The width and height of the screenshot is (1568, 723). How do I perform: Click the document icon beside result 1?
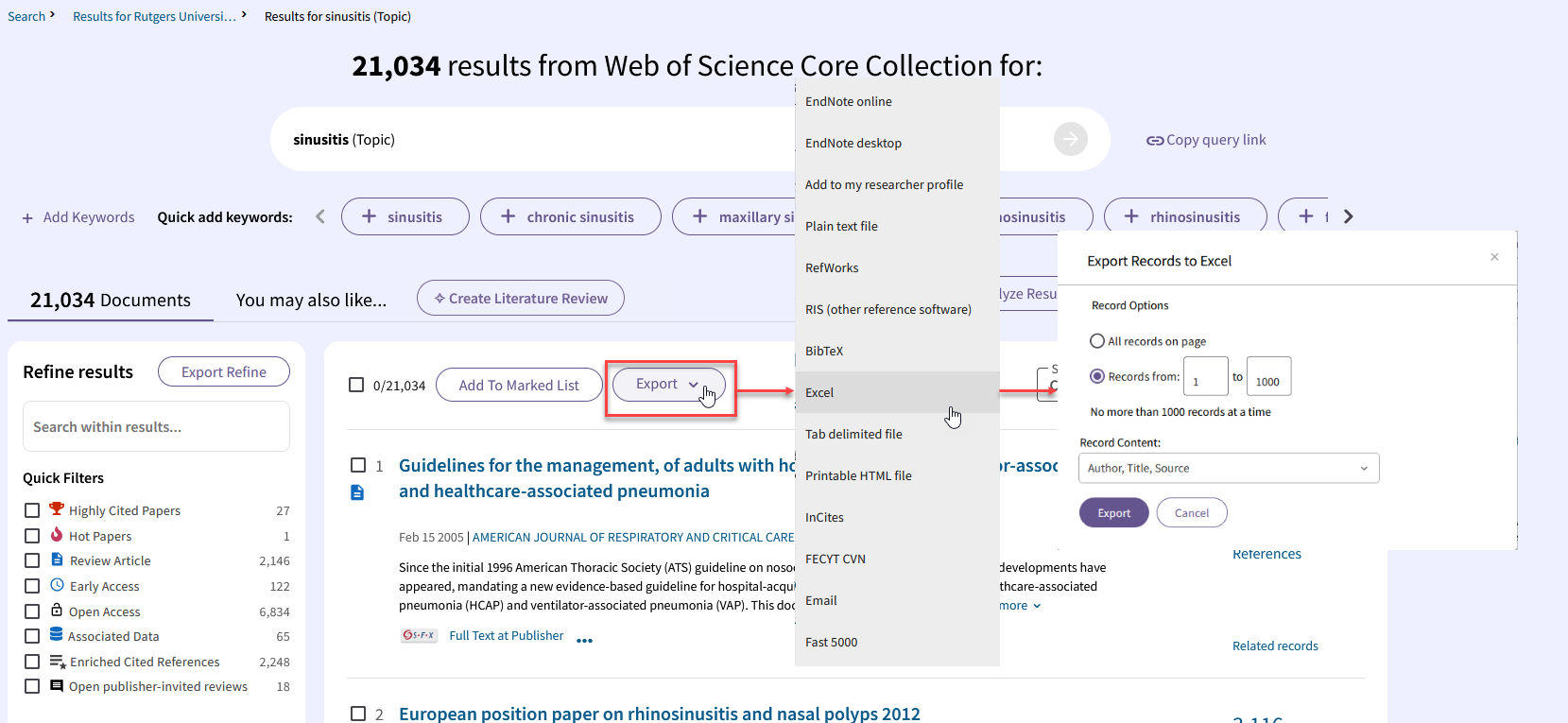click(x=357, y=492)
